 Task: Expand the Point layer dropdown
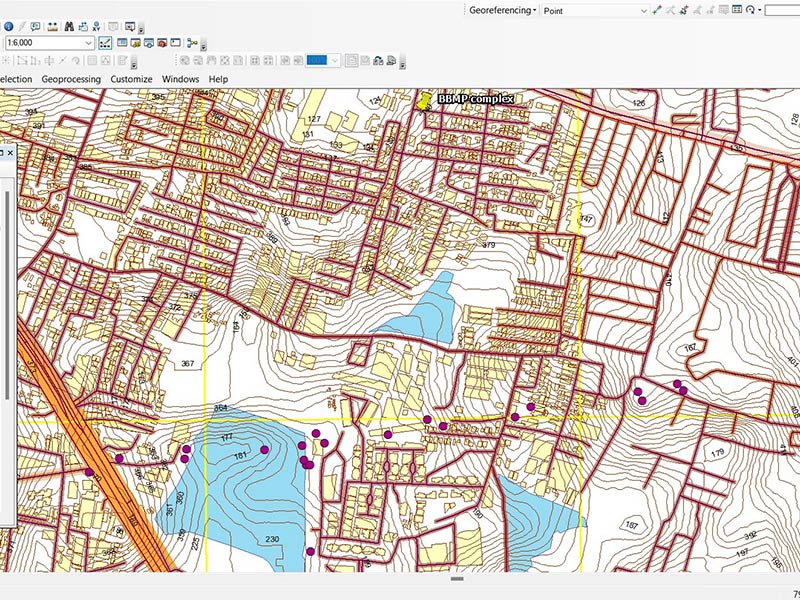click(x=643, y=9)
